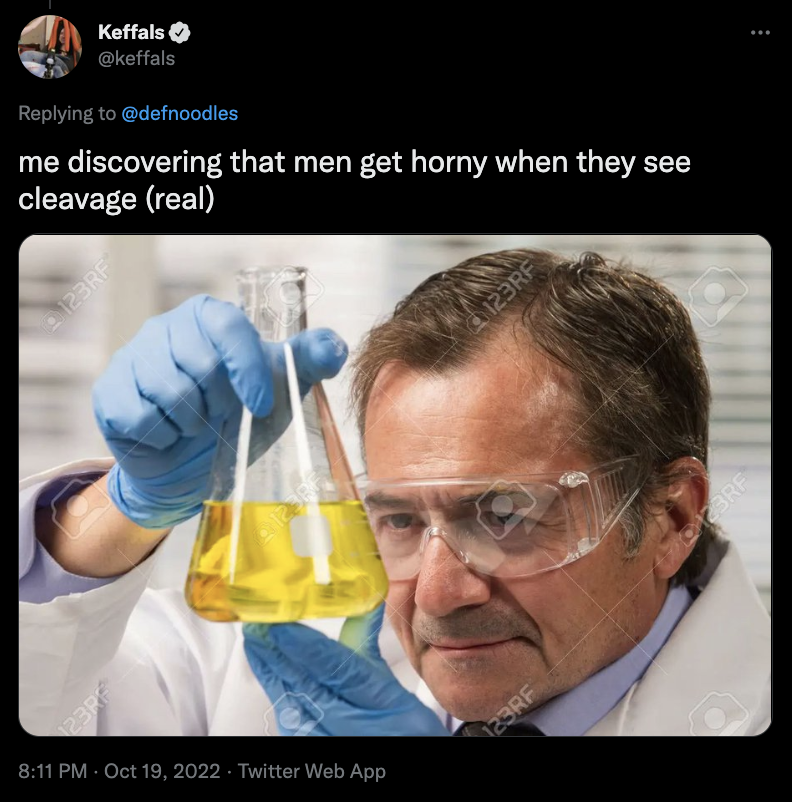Open the attached scientist photo
This screenshot has width=792, height=802.
click(x=395, y=485)
